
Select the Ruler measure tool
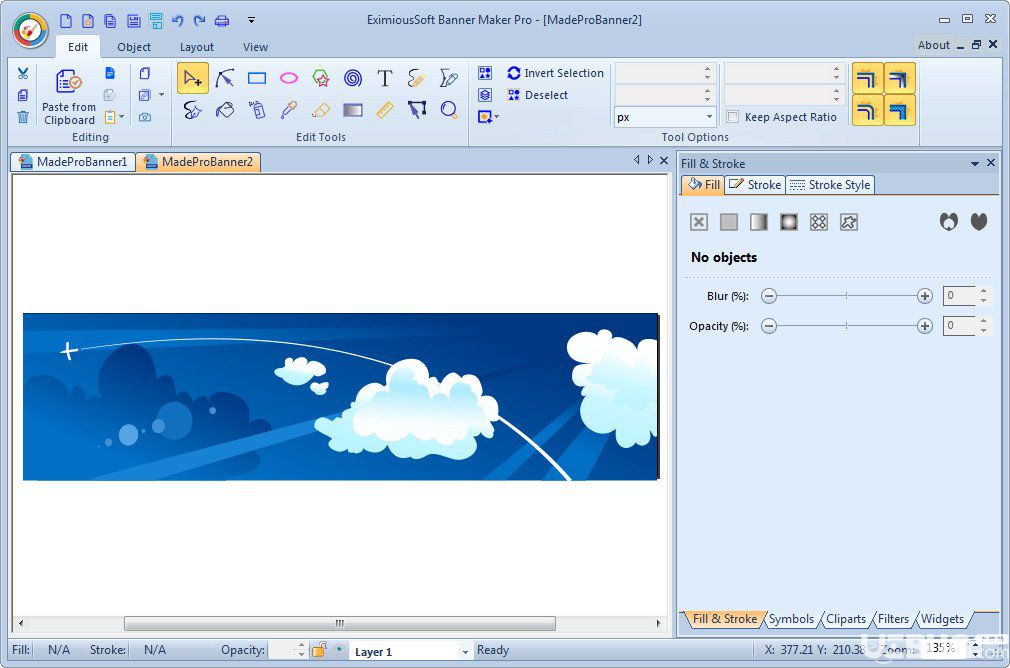pos(385,110)
